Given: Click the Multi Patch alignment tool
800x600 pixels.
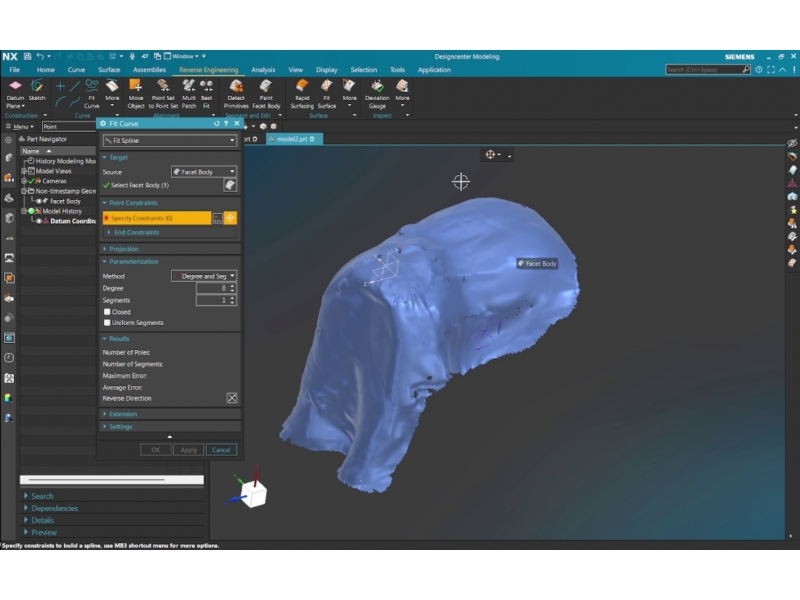Looking at the screenshot, I should [189, 92].
